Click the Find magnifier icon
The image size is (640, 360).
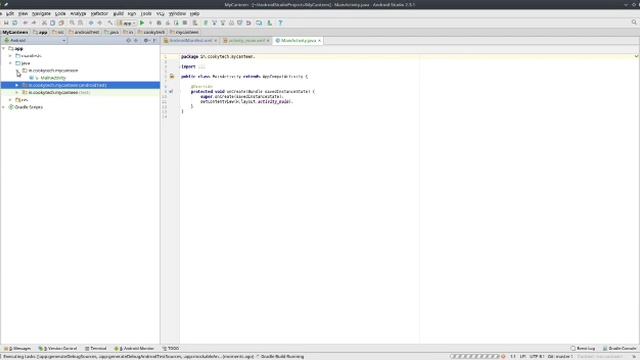[x=72, y=23]
